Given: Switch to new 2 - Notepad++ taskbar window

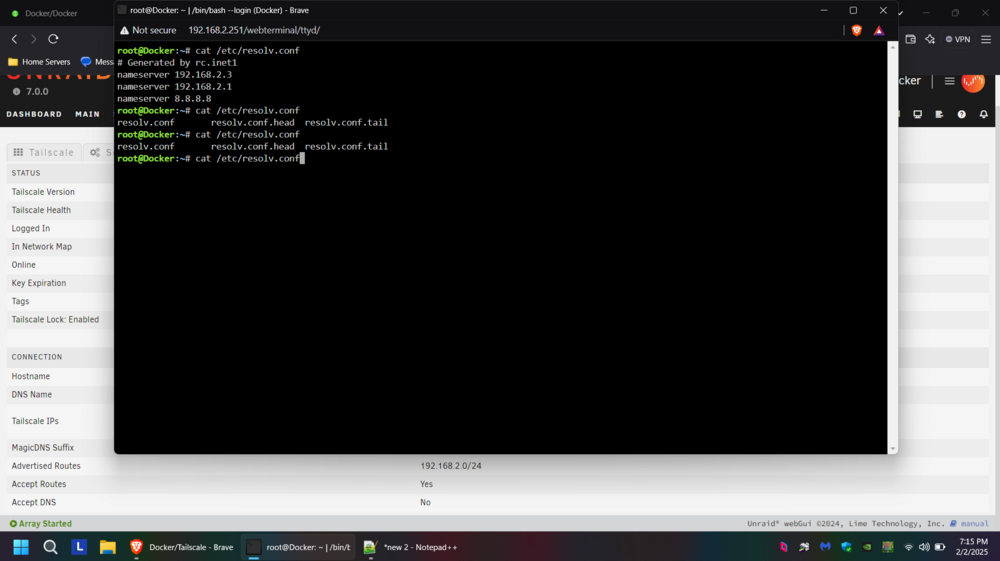Looking at the screenshot, I should [x=411, y=547].
